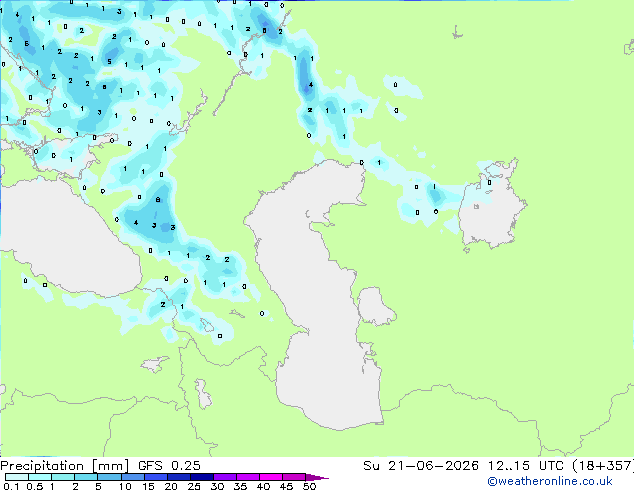
Task: Click the 'Su 21-06-2026' date label
Action: (x=421, y=466)
